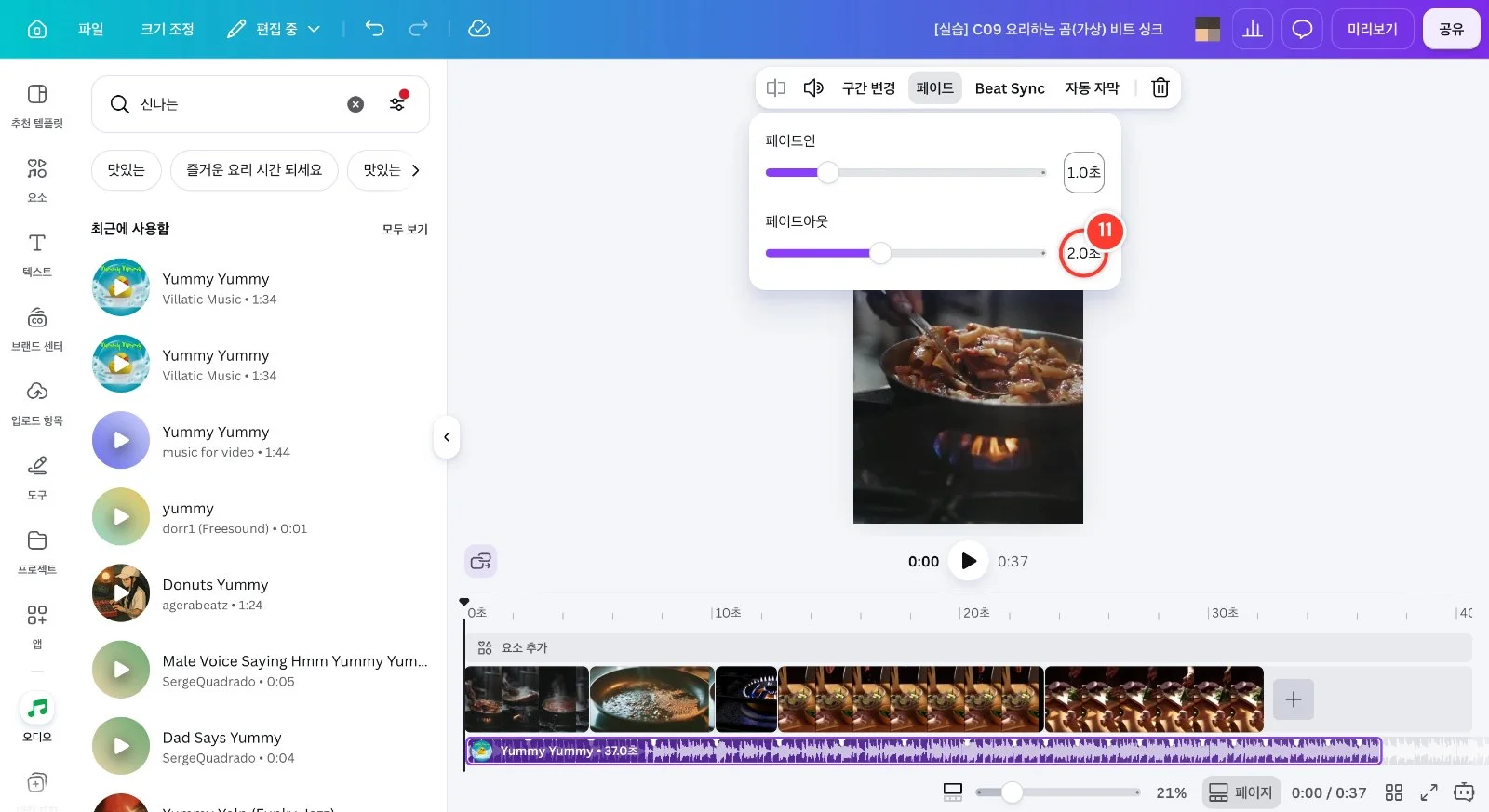
Task: Open 요소 elements sidebar panel
Action: tap(37, 180)
